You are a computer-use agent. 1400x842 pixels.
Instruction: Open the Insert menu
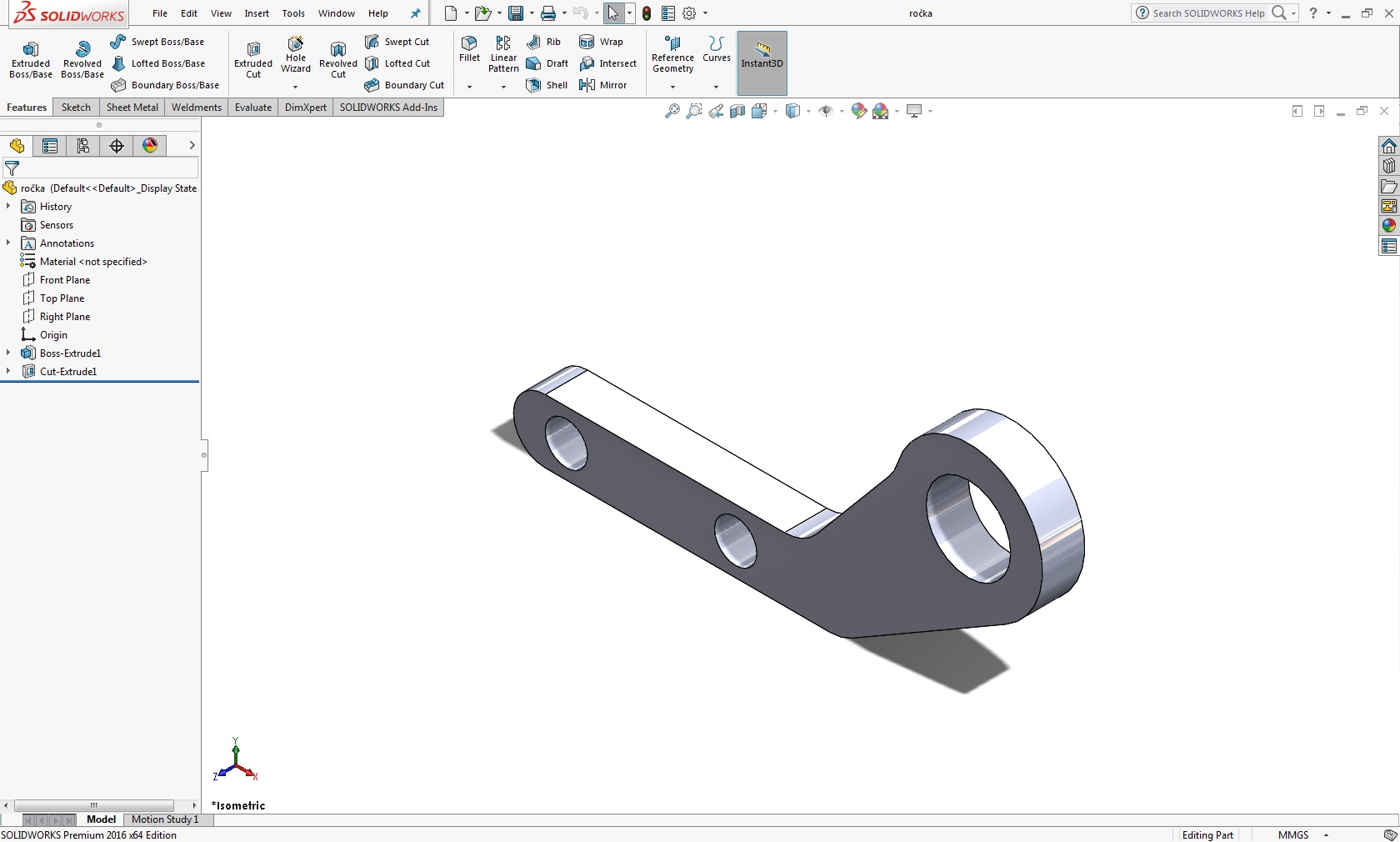(x=257, y=13)
